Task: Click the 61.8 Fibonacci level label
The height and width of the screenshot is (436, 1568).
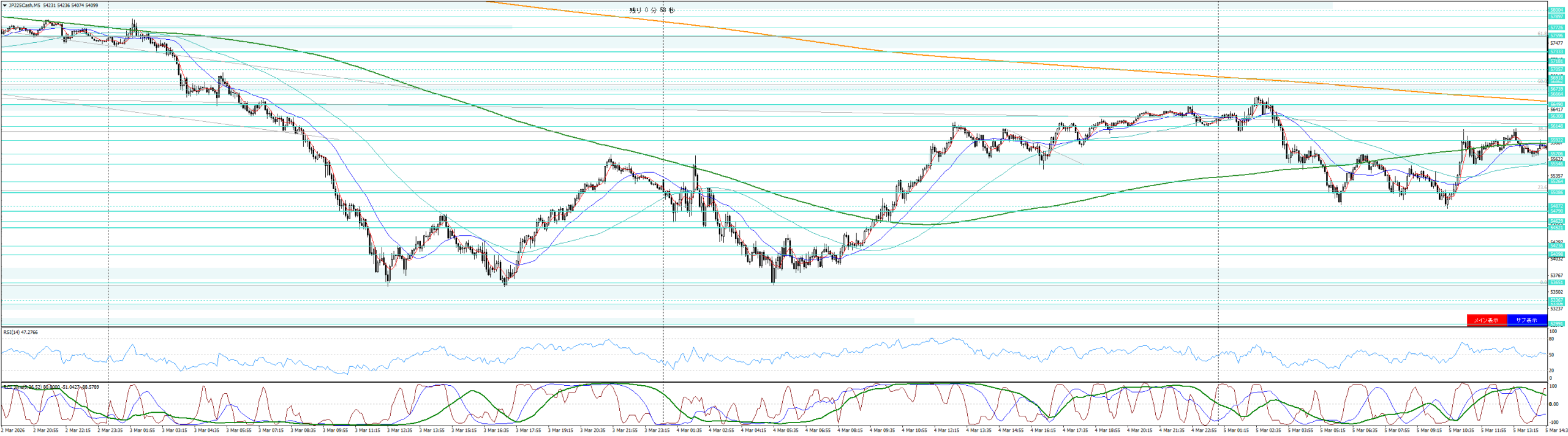Action: tap(1541, 34)
